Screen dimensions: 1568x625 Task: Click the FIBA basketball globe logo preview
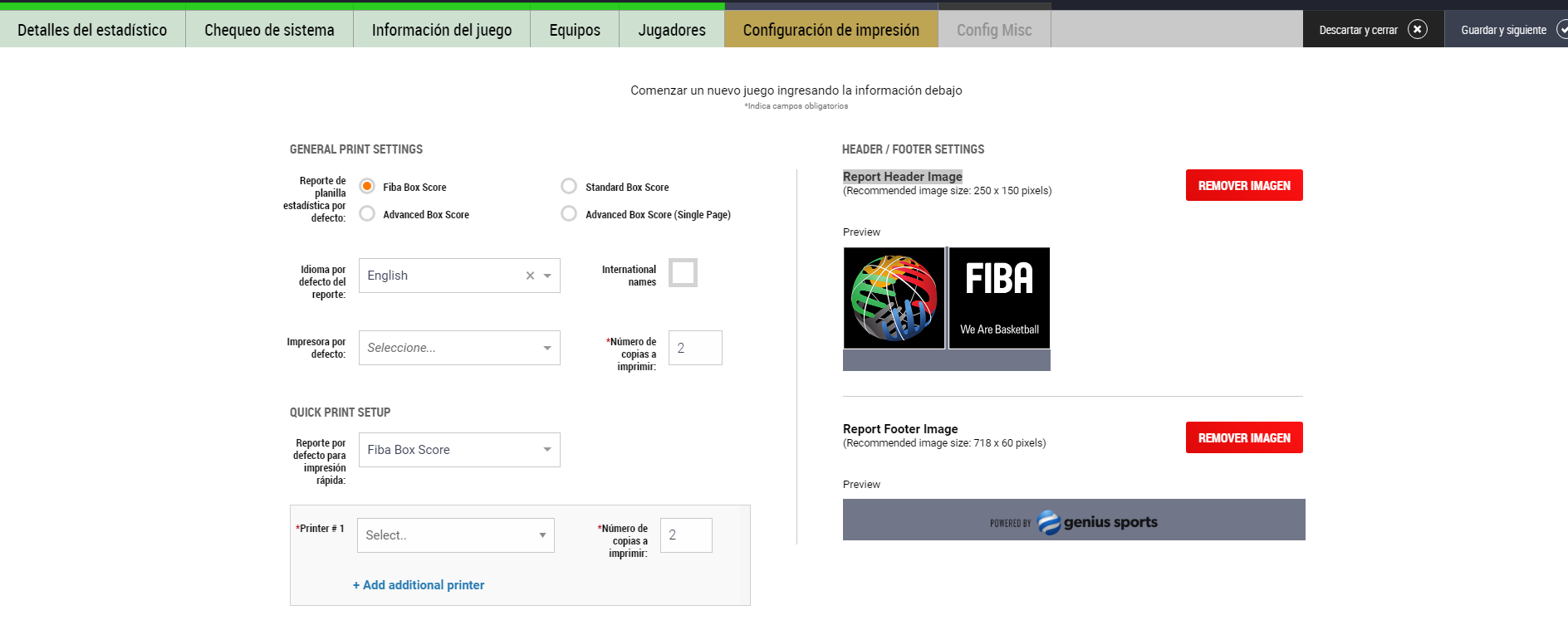pos(894,298)
